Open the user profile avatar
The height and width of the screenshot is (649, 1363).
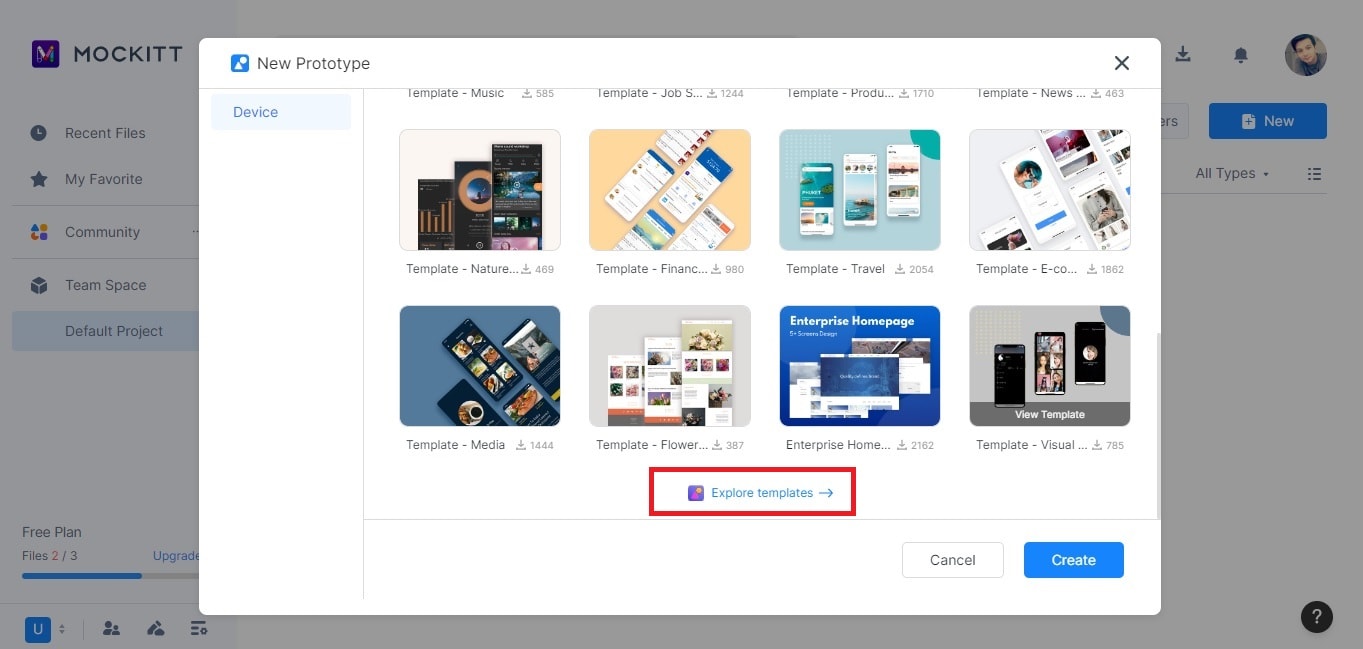click(1306, 55)
